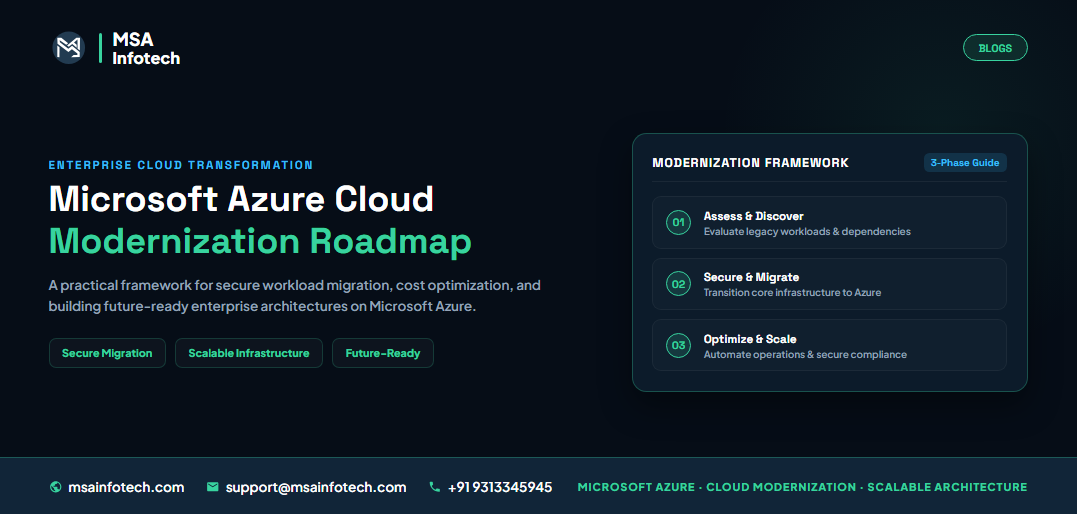Click the MSA Infotech brand name text

pyautogui.click(x=146, y=49)
